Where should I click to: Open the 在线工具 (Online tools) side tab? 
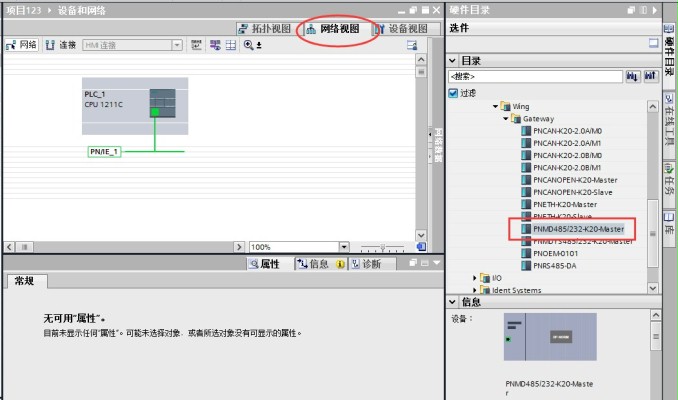(669, 123)
